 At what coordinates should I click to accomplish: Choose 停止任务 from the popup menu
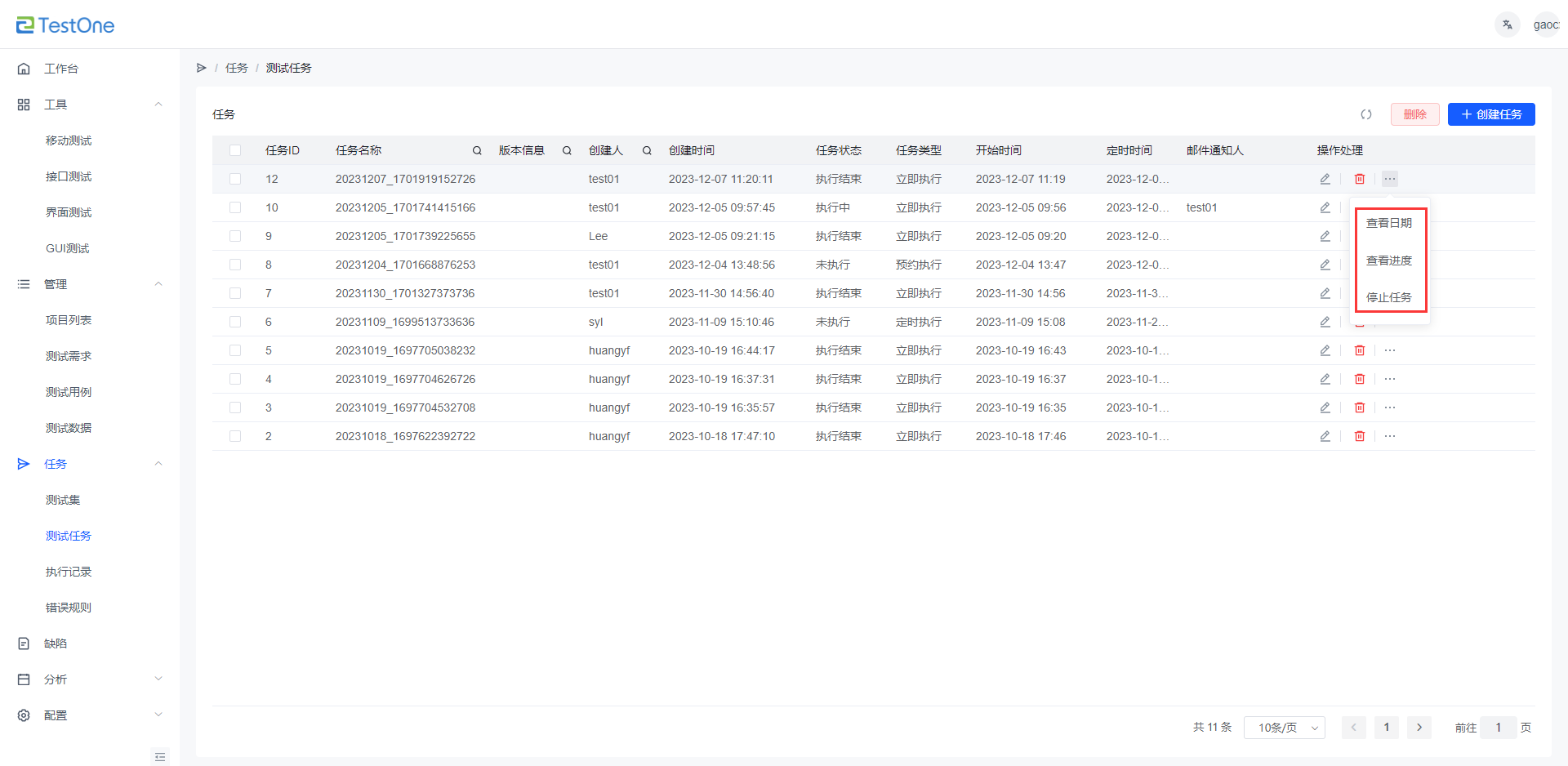coord(1388,297)
